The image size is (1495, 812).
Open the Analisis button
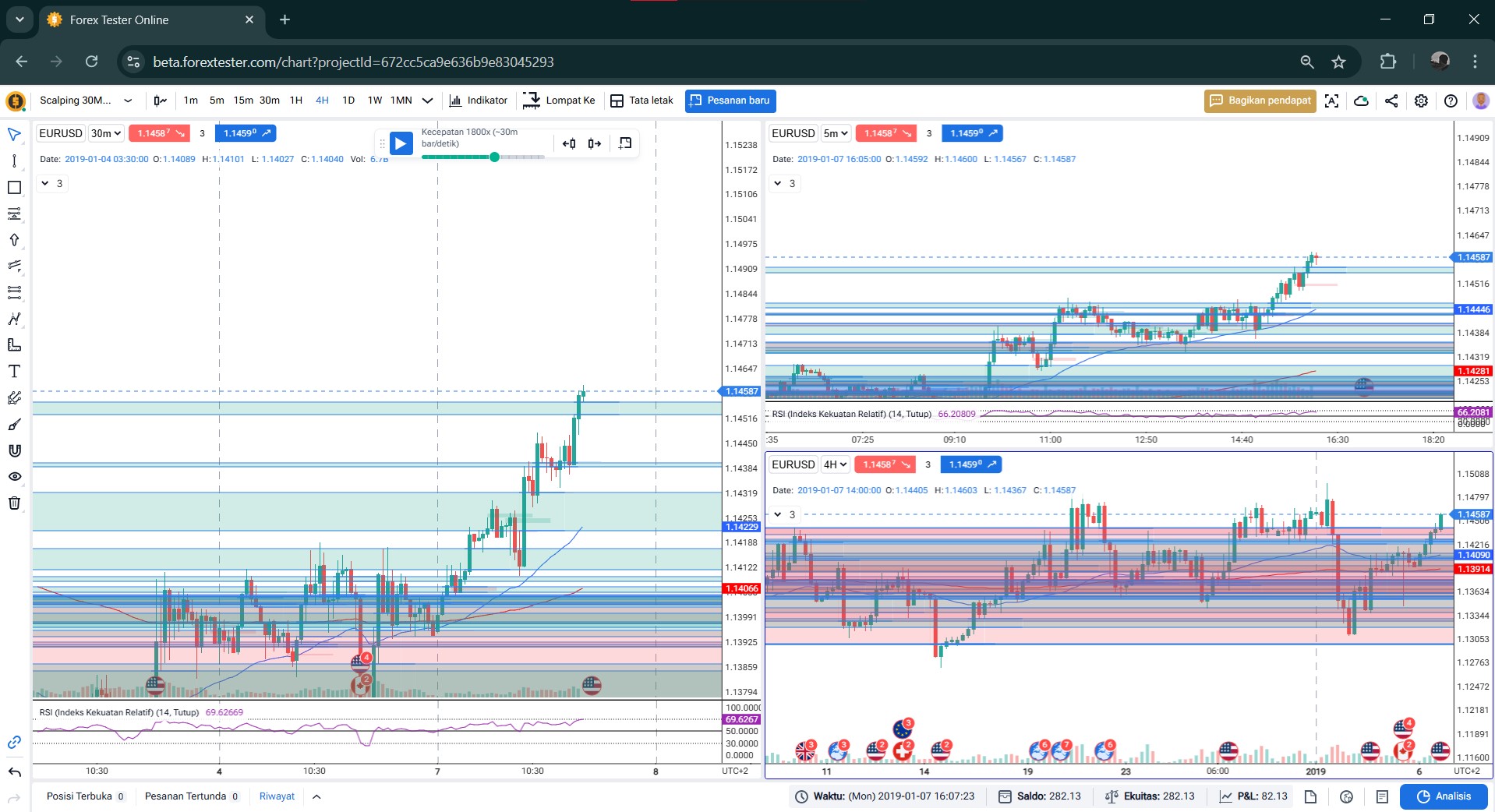1444,796
